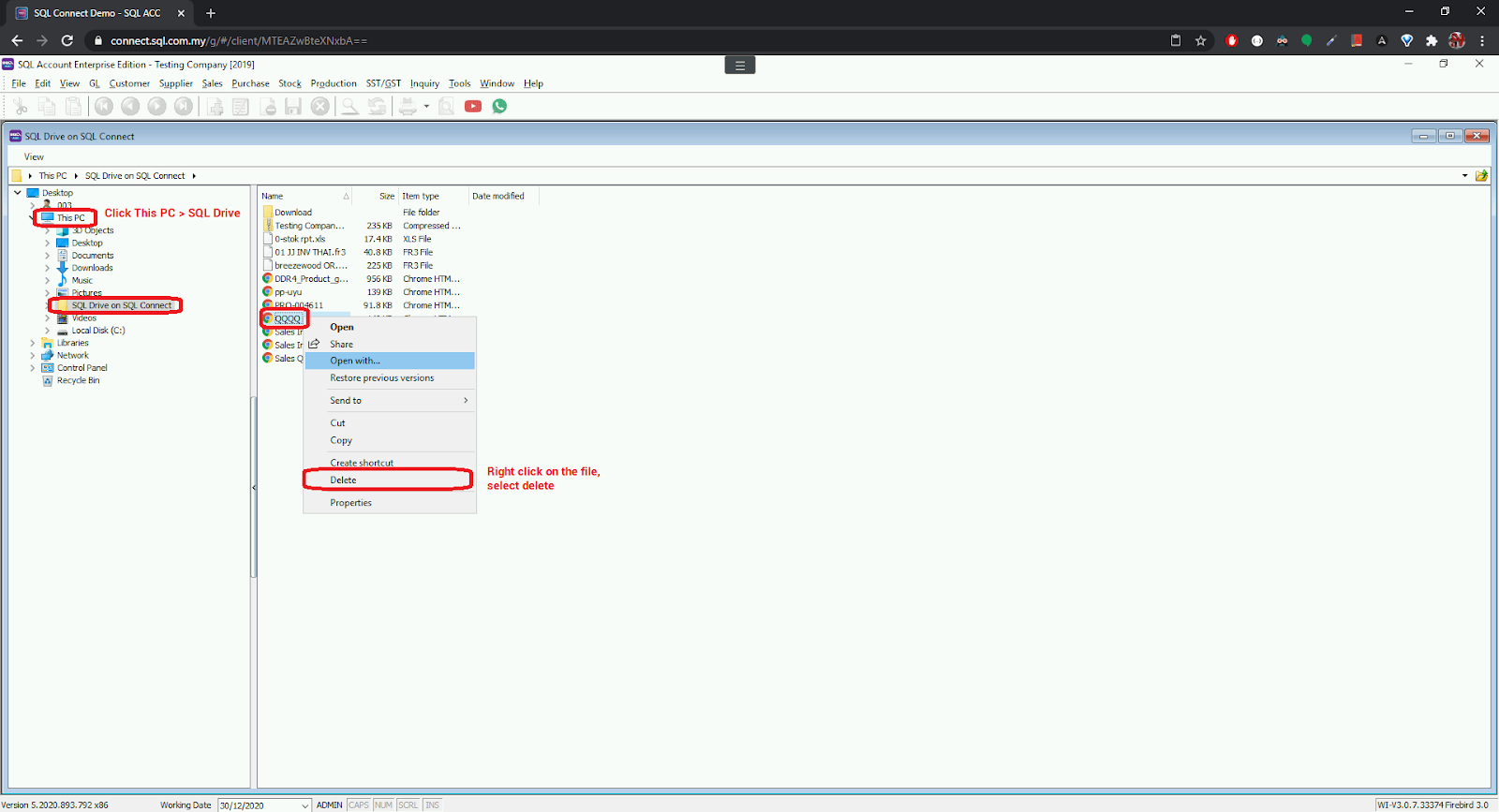Click the YouTube icon in the toolbar
The height and width of the screenshot is (812, 1499).
coord(473,107)
